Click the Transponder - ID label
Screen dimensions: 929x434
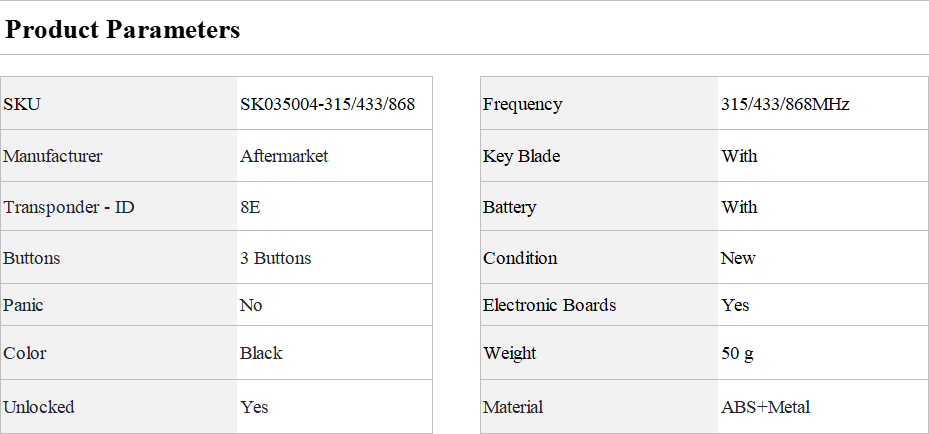(x=69, y=207)
